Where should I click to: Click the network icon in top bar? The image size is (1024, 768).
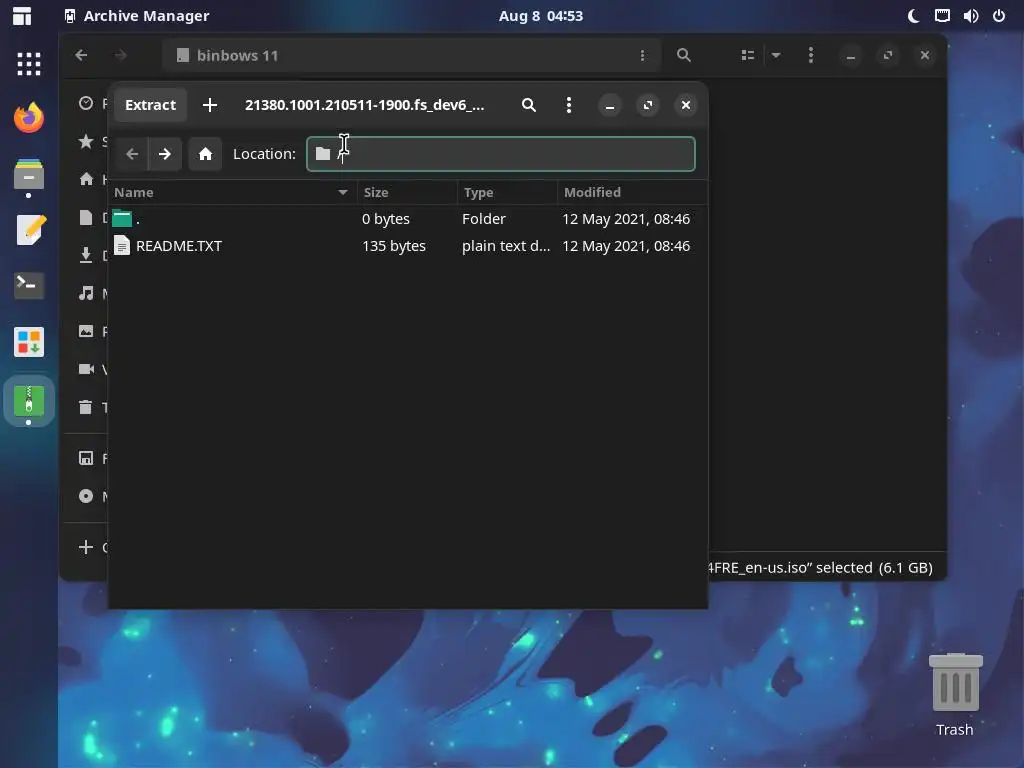pos(942,16)
